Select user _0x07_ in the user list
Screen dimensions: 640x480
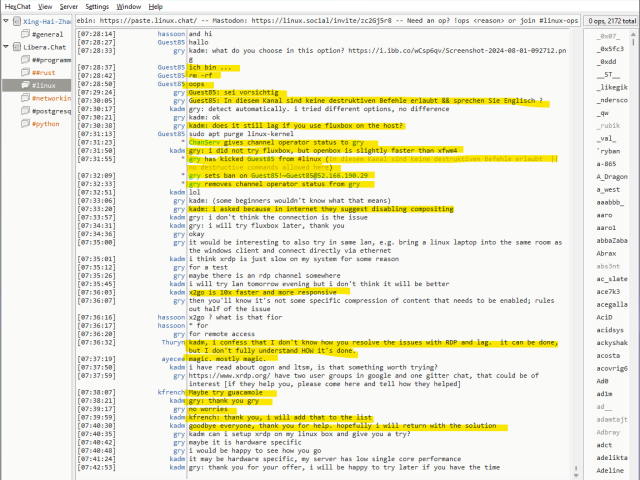[608, 36]
